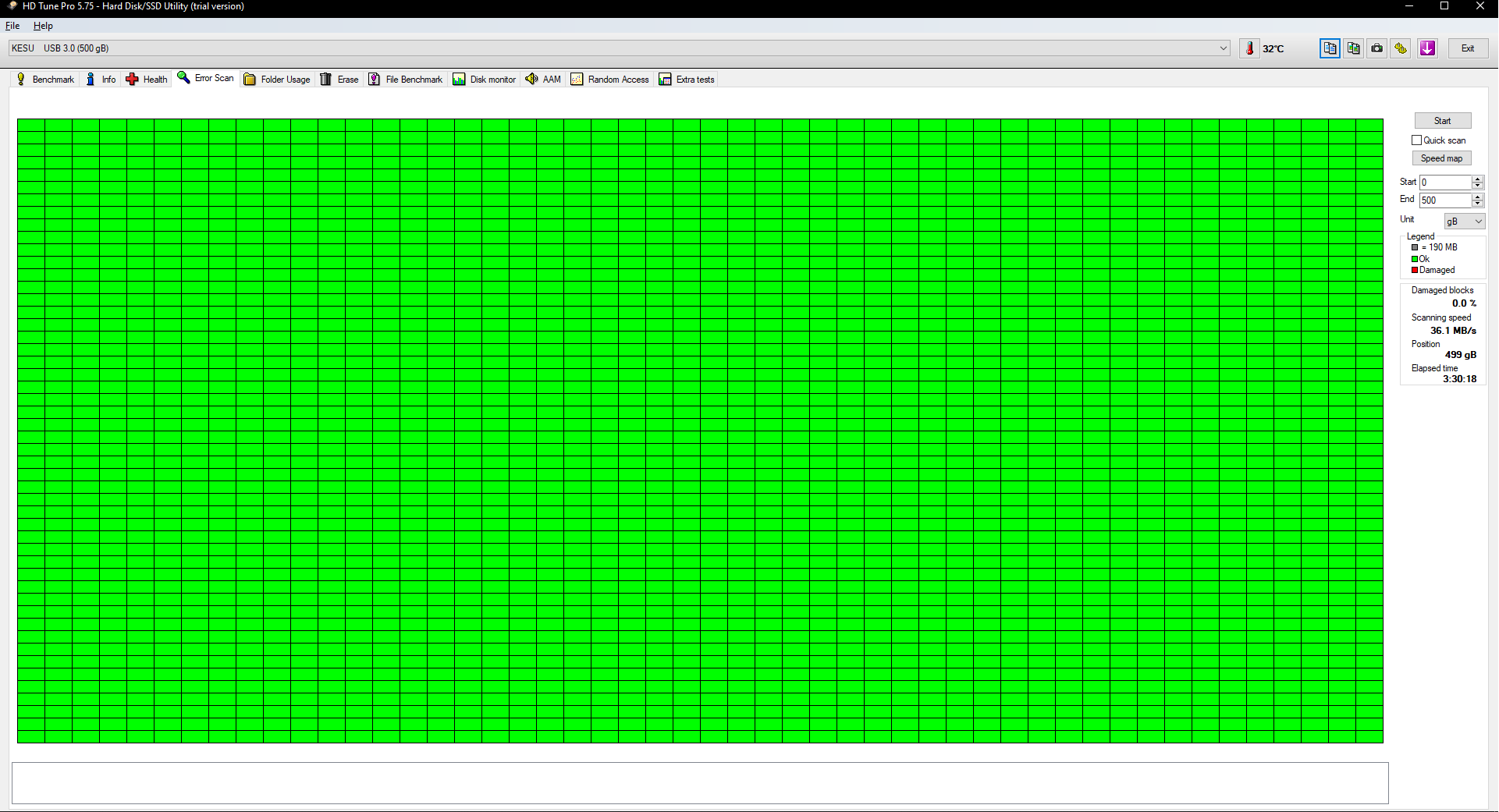Open the File menu
This screenshot has height=812, width=1499.
[12, 26]
